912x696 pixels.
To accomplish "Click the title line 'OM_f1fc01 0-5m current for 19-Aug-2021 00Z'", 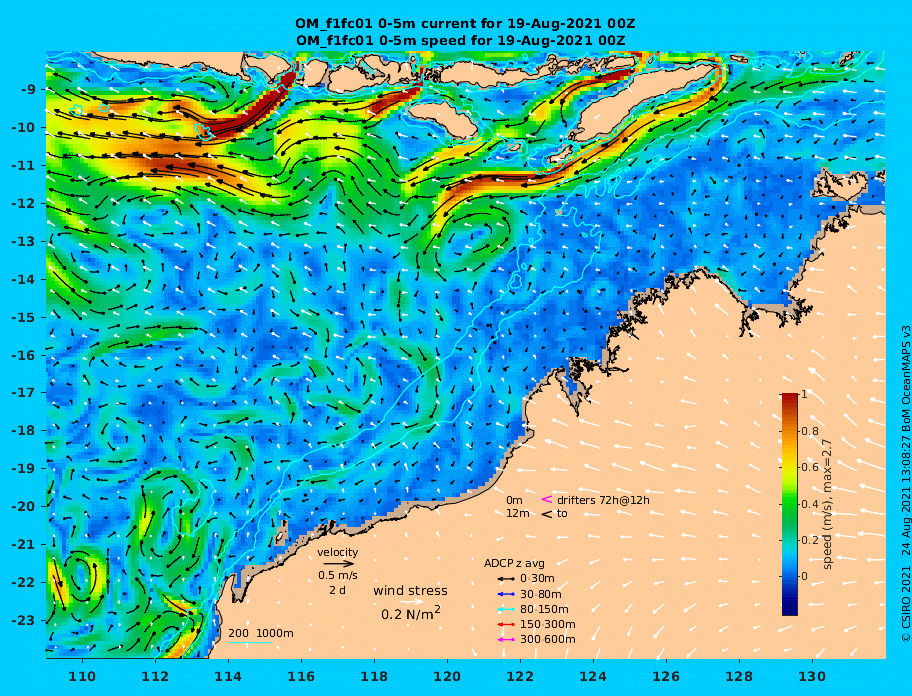I will tap(465, 24).
